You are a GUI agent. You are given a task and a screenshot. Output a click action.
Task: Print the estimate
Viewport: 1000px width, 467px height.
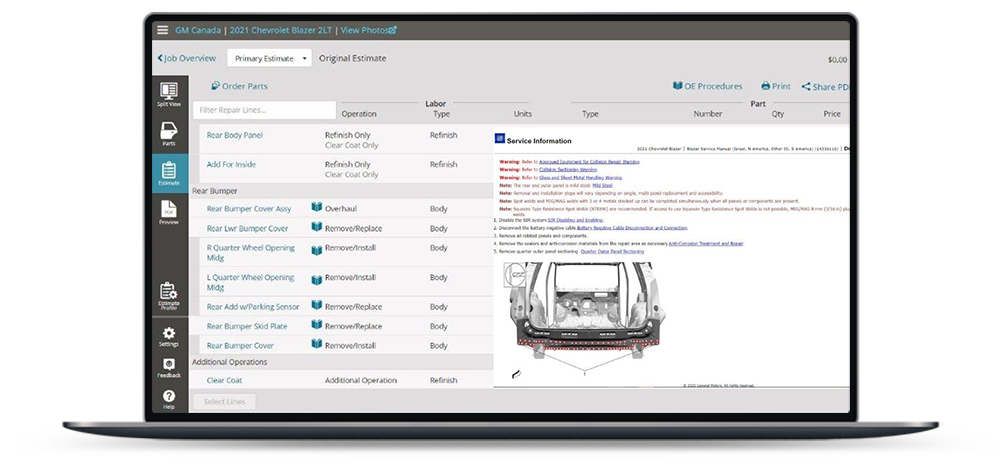pyautogui.click(x=776, y=86)
